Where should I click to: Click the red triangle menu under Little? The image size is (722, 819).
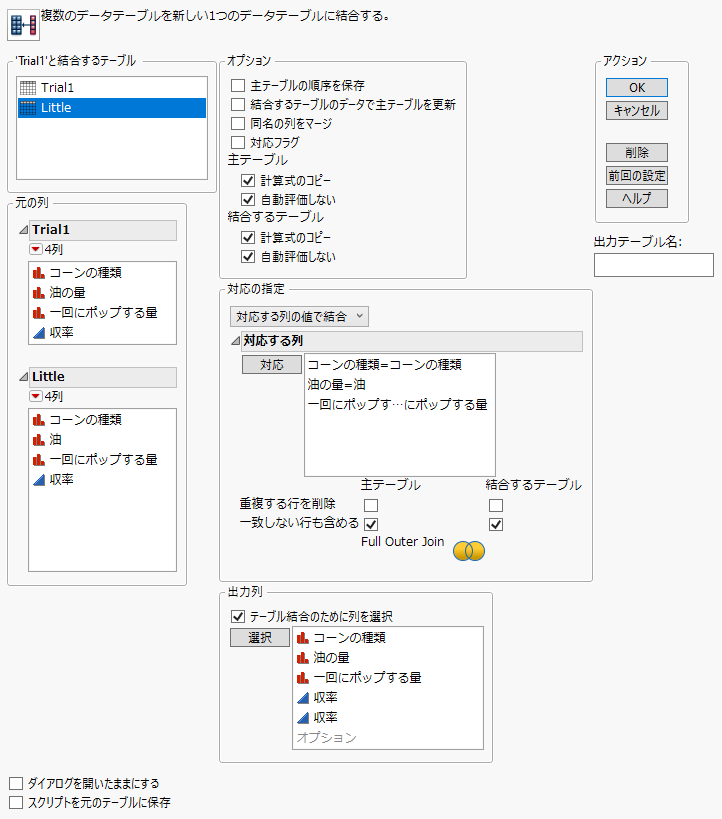36,397
